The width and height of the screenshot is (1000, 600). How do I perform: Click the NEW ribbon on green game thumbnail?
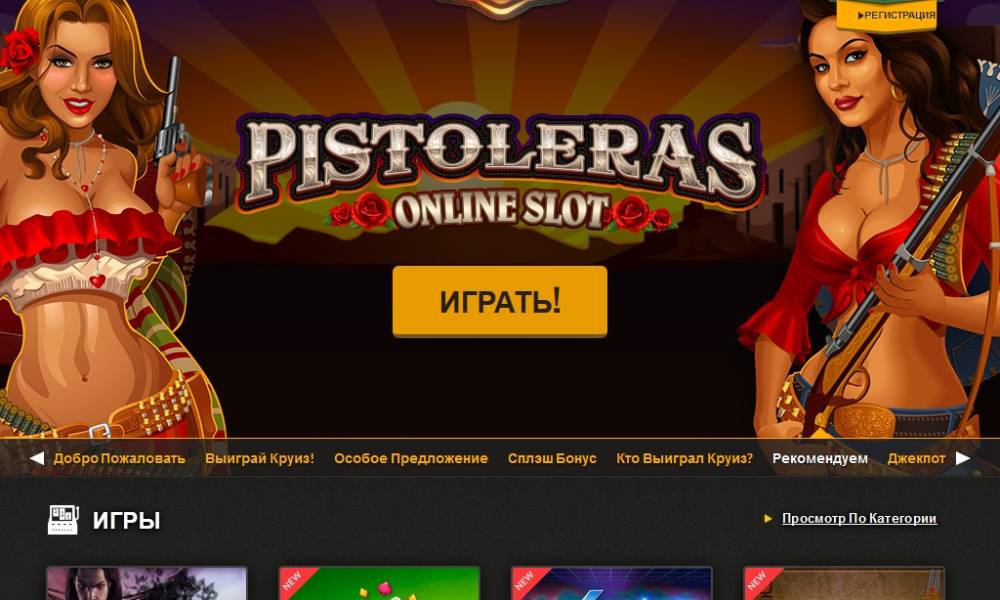[x=295, y=582]
